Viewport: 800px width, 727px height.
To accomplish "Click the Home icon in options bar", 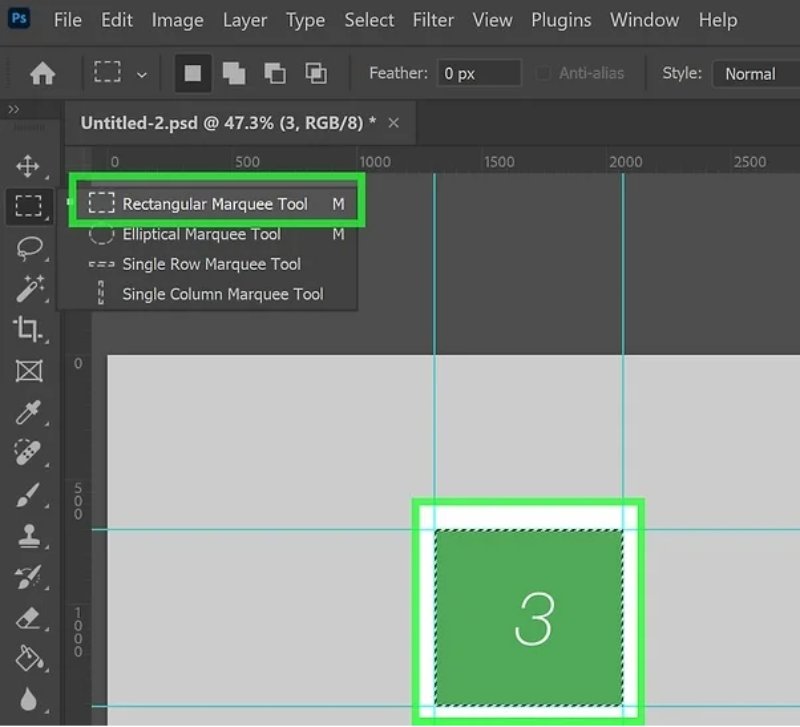I will tap(42, 74).
